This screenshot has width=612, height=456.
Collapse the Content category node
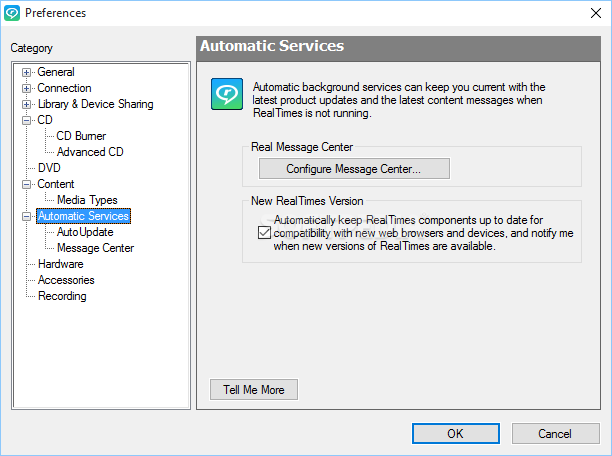(x=26, y=184)
